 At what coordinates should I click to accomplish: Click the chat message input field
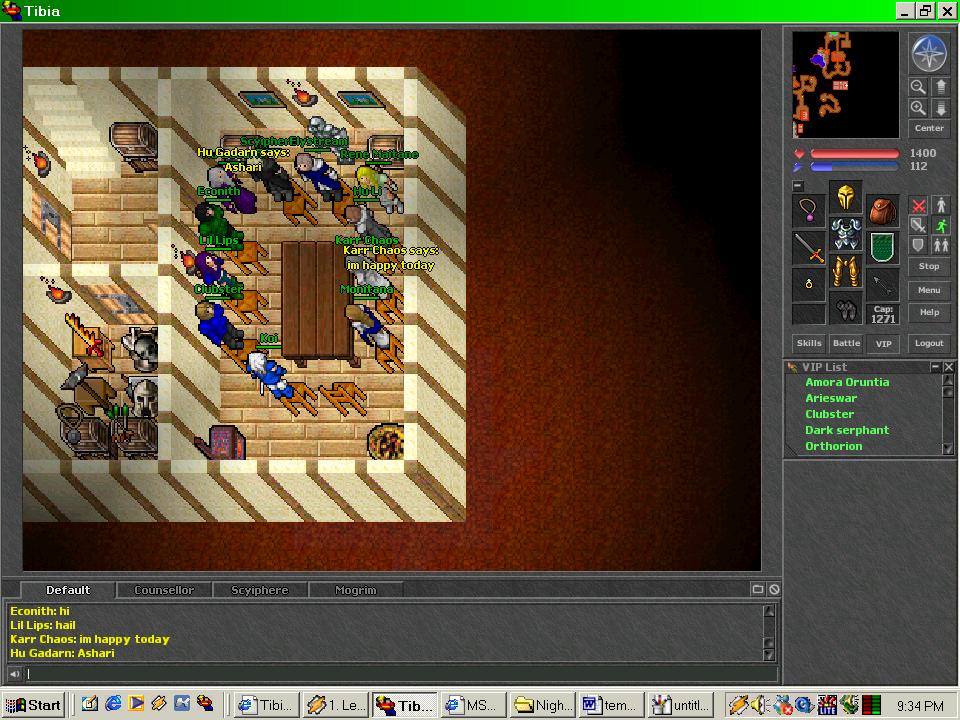pos(401,674)
